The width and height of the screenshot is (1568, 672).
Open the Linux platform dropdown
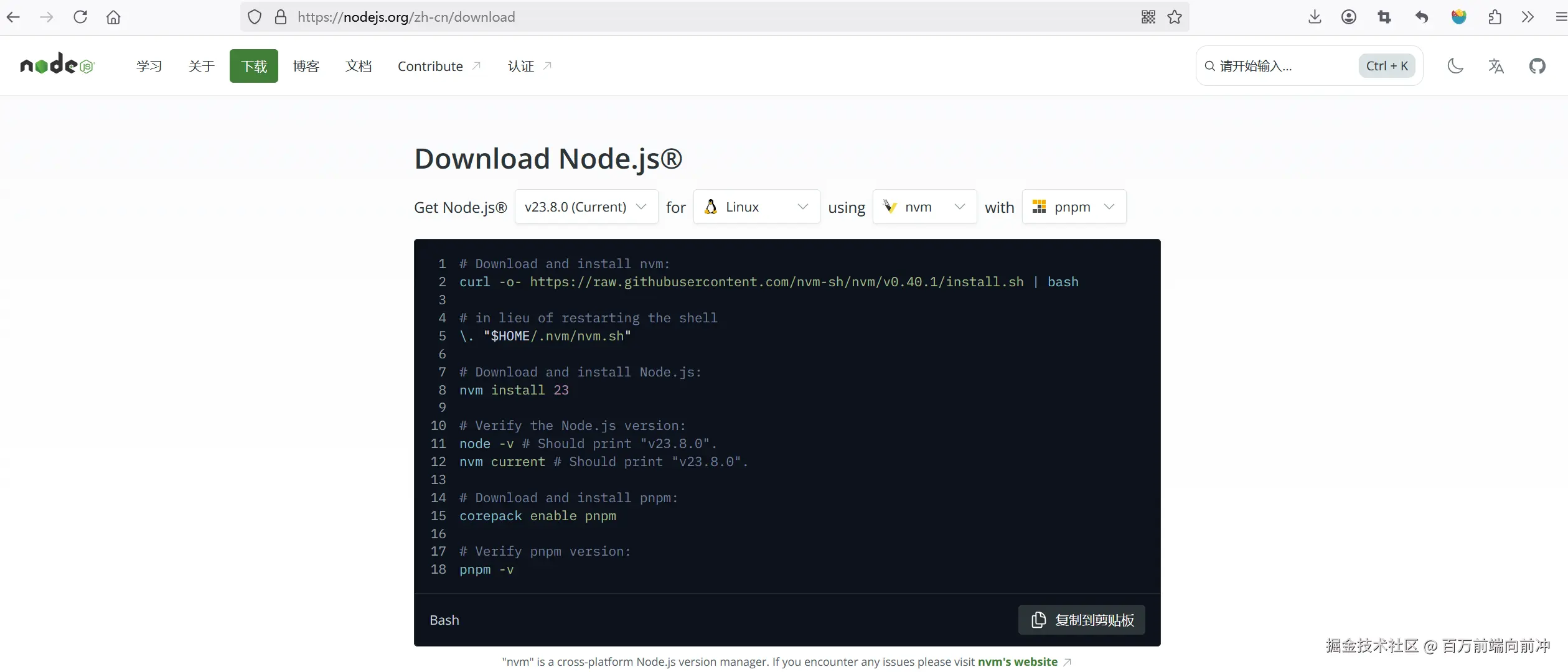coord(756,207)
